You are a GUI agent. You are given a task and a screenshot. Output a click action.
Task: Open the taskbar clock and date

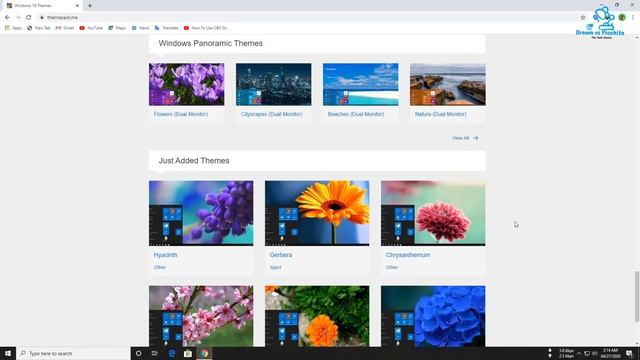click(611, 353)
